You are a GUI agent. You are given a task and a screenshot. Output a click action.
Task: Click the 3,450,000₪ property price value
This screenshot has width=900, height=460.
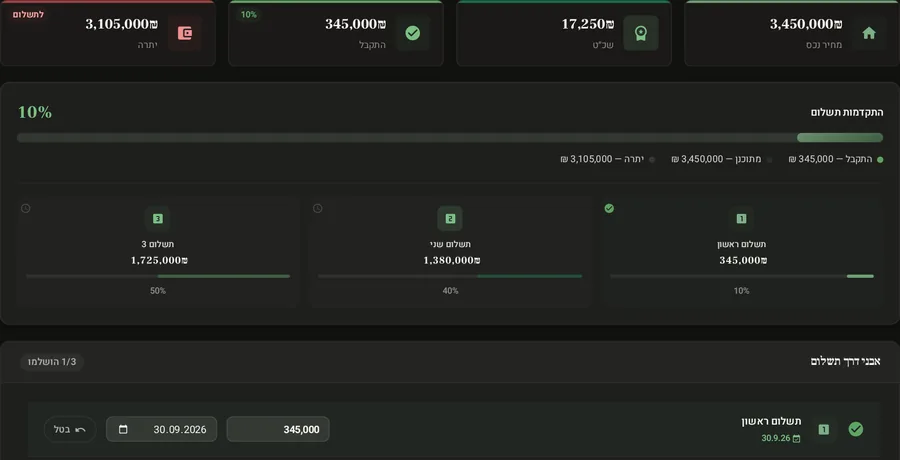(x=806, y=24)
